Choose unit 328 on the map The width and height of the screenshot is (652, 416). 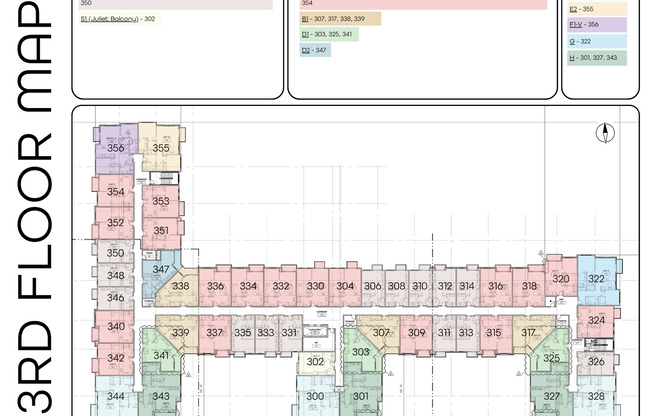596,396
